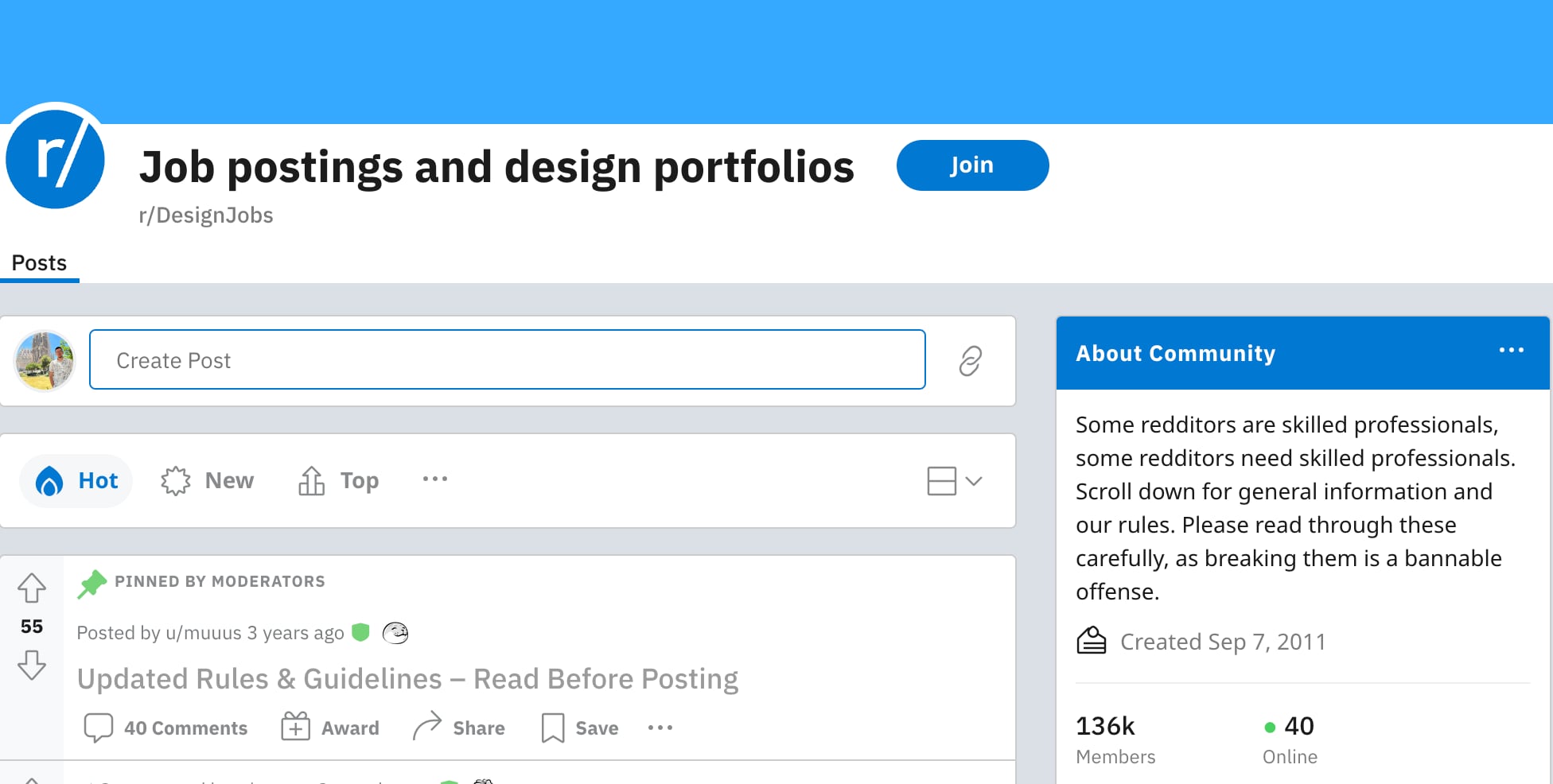Sort posts by New
Image resolution: width=1553 pixels, height=784 pixels.
coord(208,481)
